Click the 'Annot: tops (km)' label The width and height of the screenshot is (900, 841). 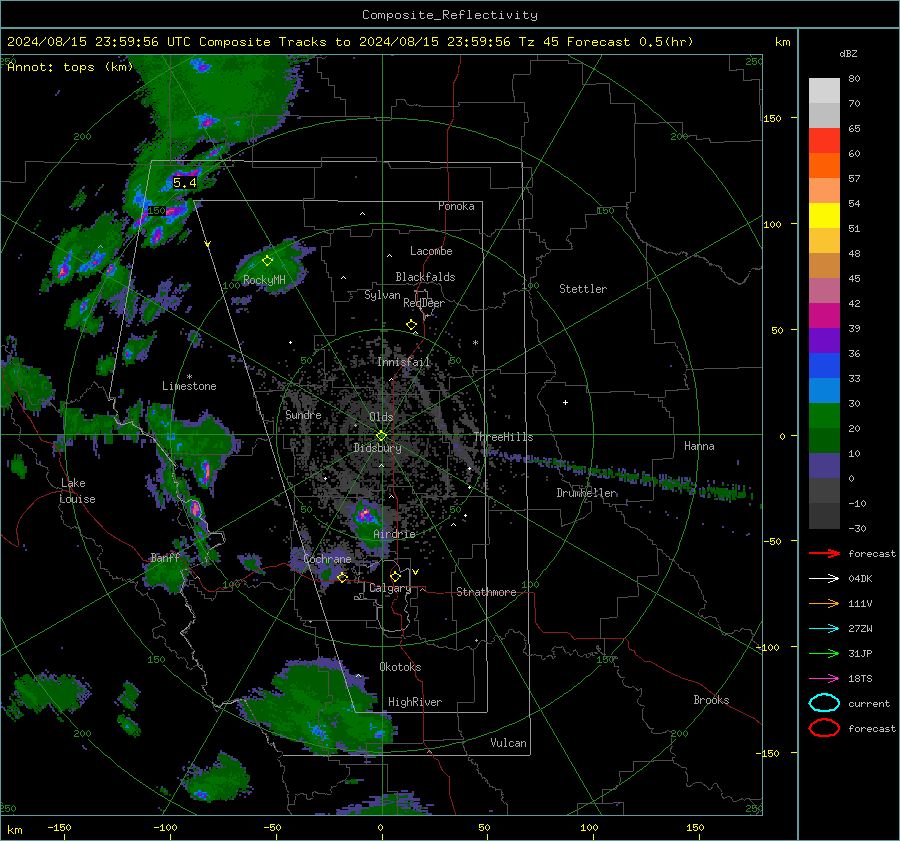tap(70, 67)
